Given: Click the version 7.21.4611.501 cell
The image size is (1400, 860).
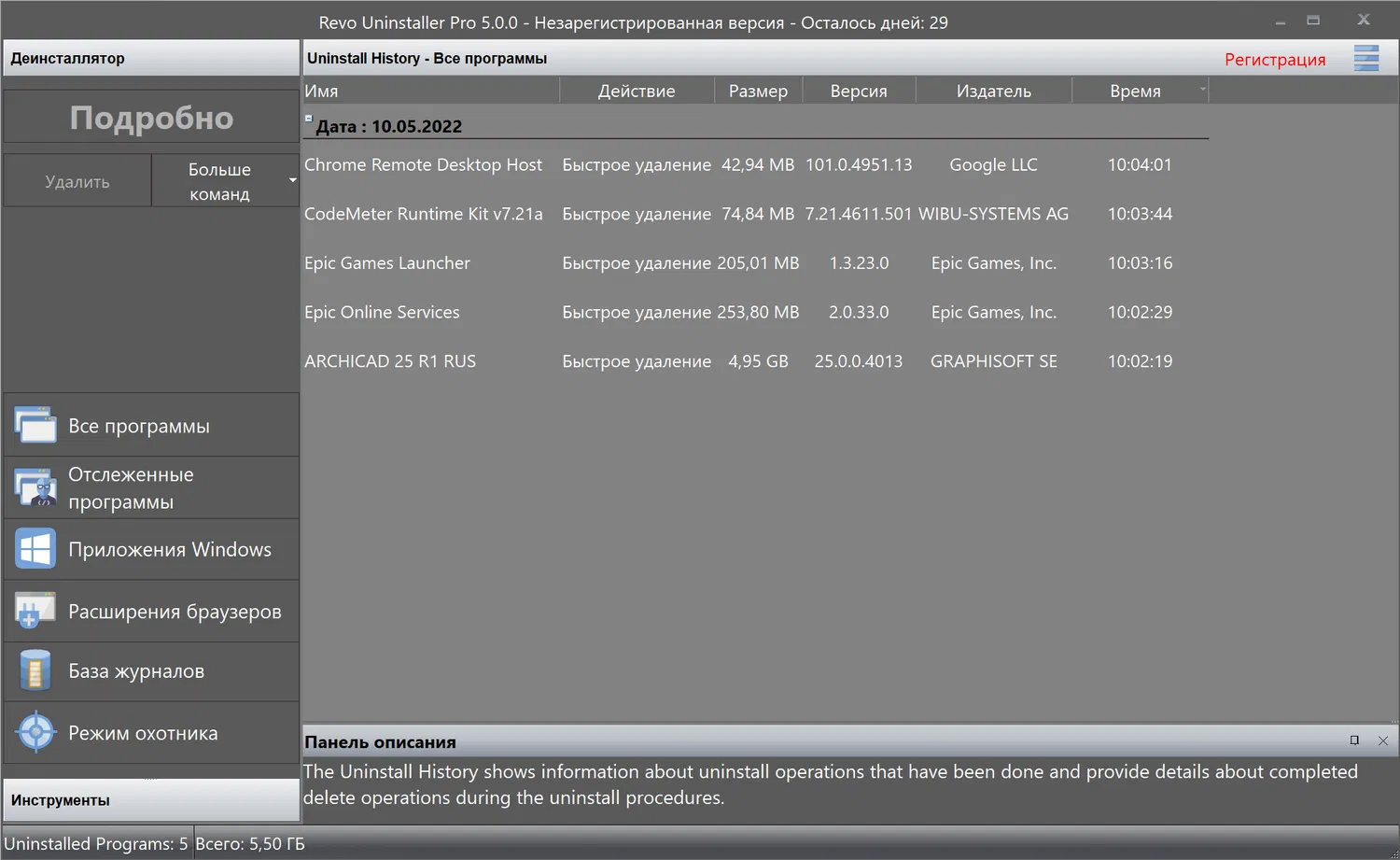Looking at the screenshot, I should (x=859, y=214).
